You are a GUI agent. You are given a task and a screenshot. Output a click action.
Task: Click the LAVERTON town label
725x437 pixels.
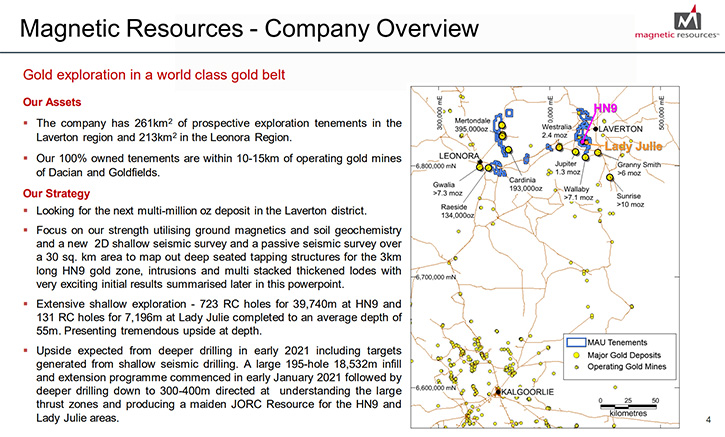(x=621, y=129)
